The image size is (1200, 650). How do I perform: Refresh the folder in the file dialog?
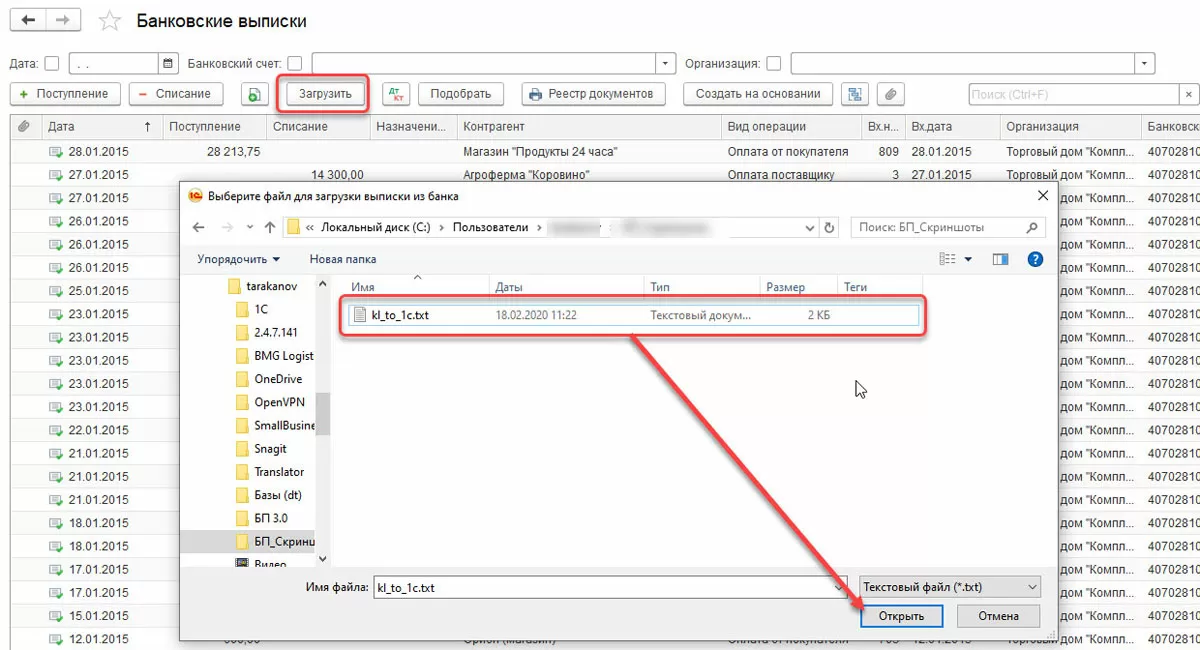coord(829,227)
